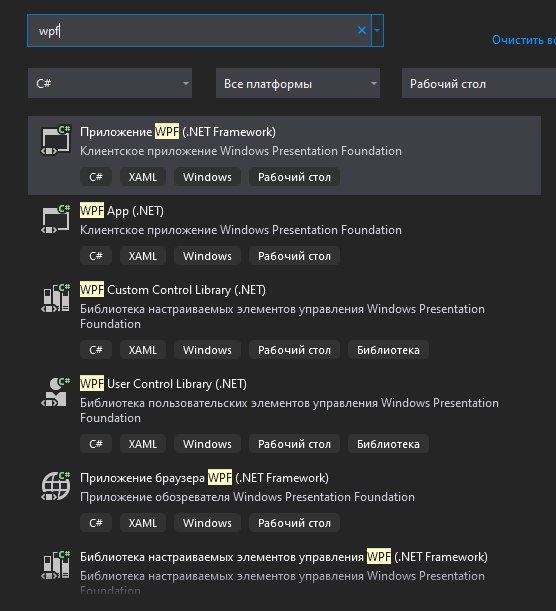Open the search history dropdown arrow
The image size is (556, 611).
(x=377, y=30)
